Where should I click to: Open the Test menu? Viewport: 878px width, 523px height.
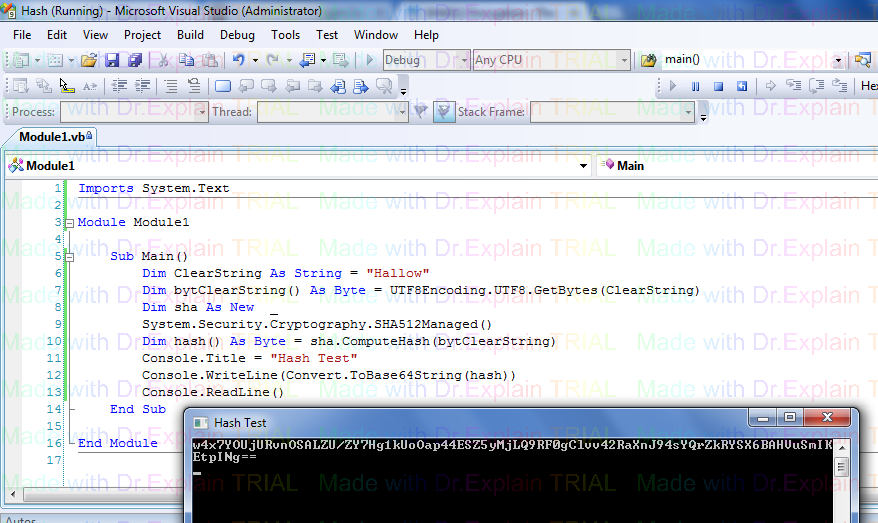coord(327,35)
